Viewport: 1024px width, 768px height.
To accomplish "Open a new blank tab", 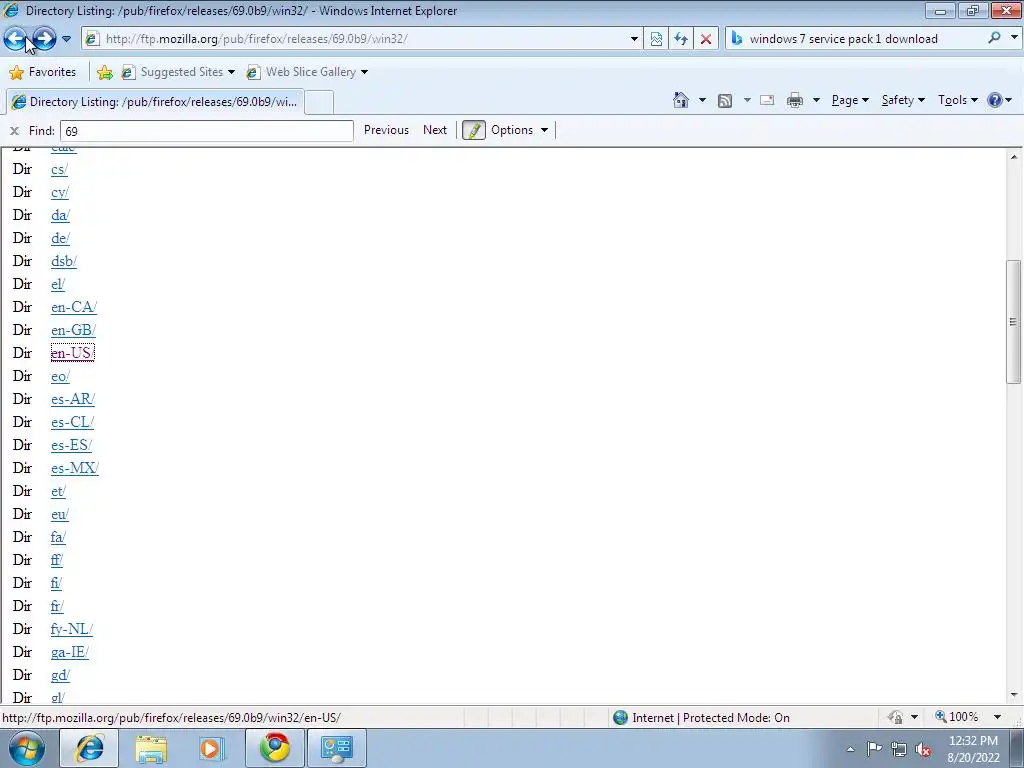I will click(x=319, y=103).
